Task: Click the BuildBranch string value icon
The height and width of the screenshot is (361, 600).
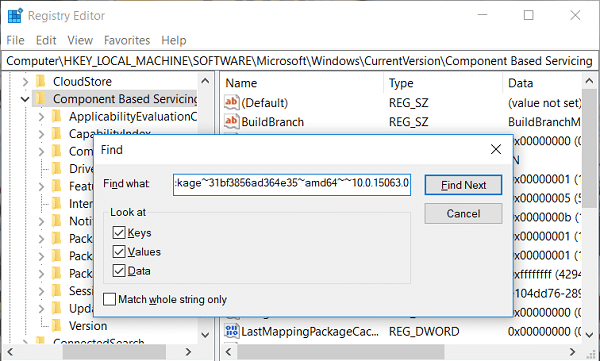Action: point(232,121)
